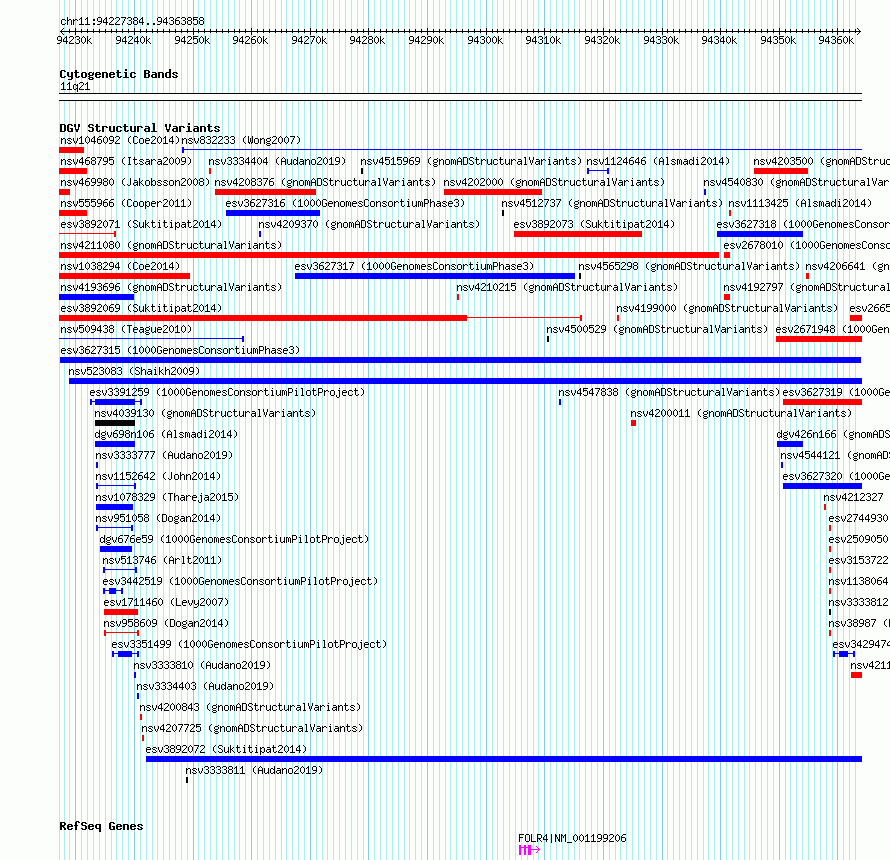The width and height of the screenshot is (890, 860).
Task: Click the thick red bar of esv3892069
Action: tap(263, 318)
